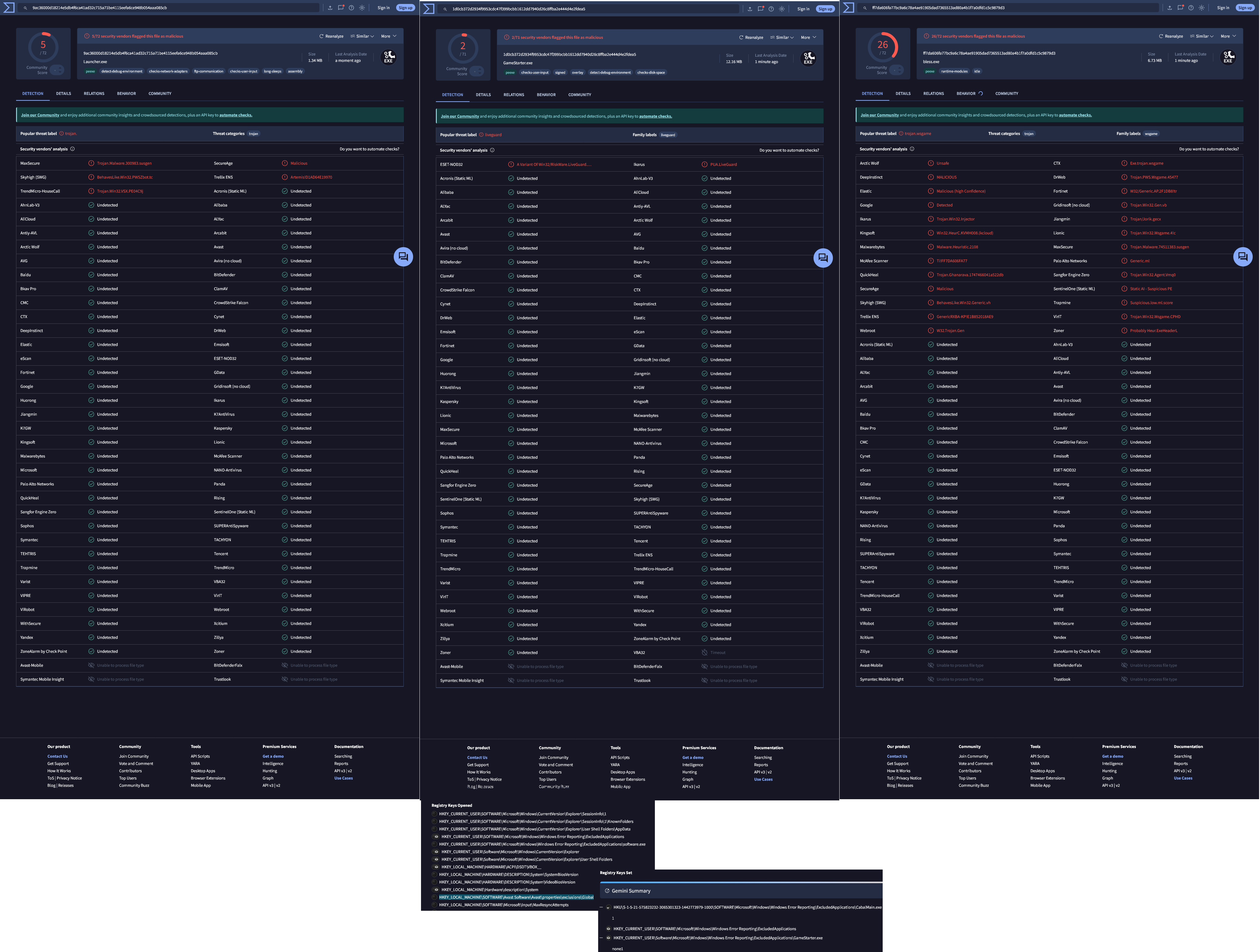Open DETAILS tab in Launcher.exe report
The width and height of the screenshot is (1260, 952).
pos(64,93)
